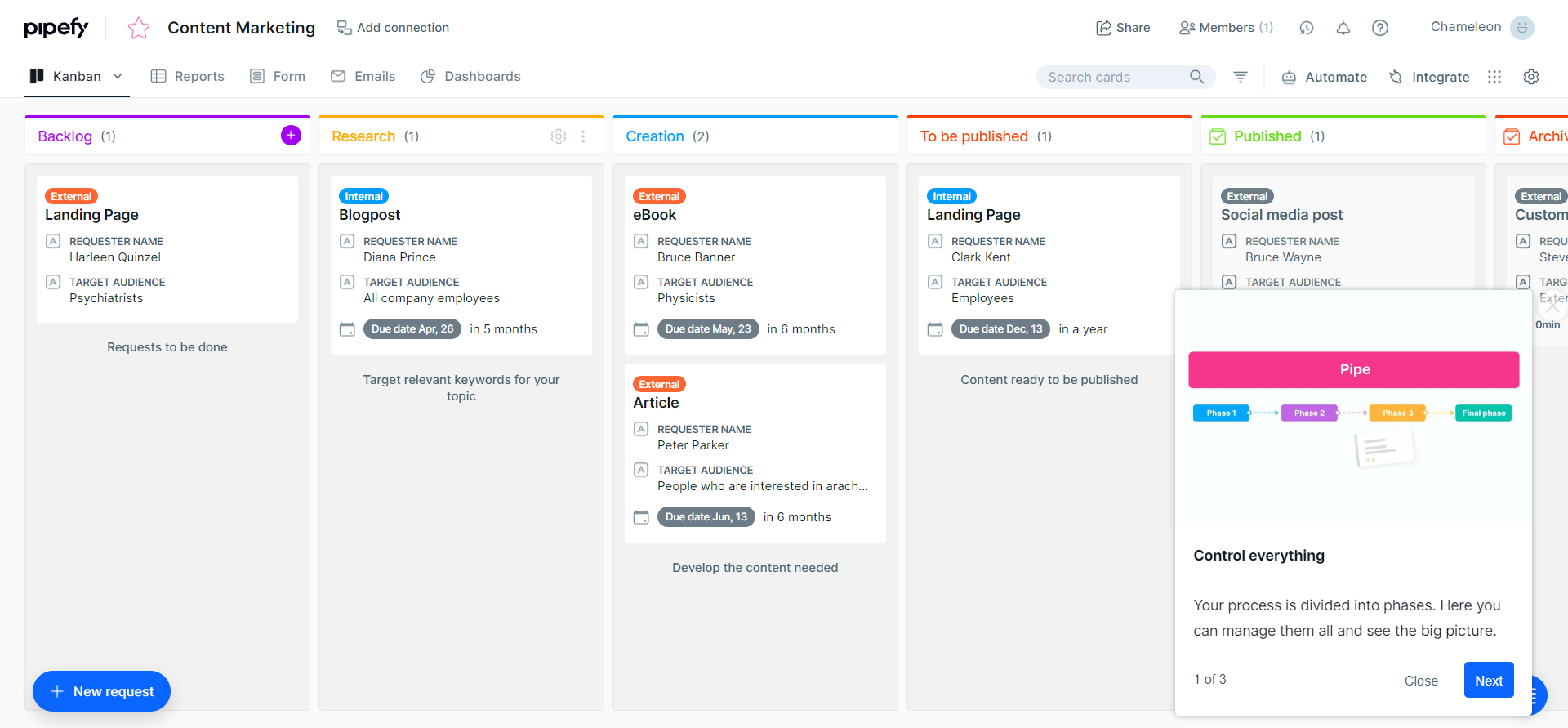Viewport: 1568px width, 728px height.
Task: Click Phase 1 in tour diagram
Action: pos(1221,413)
